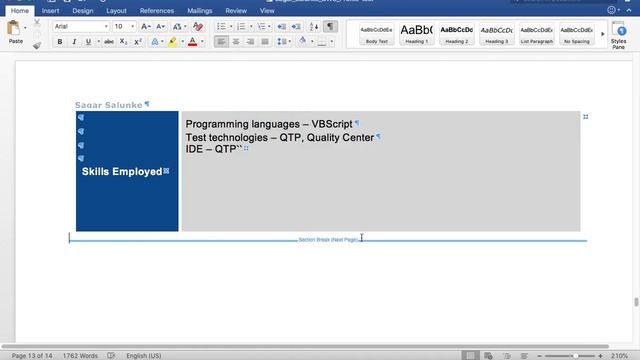Open font color dropdown arrow

coord(202,42)
